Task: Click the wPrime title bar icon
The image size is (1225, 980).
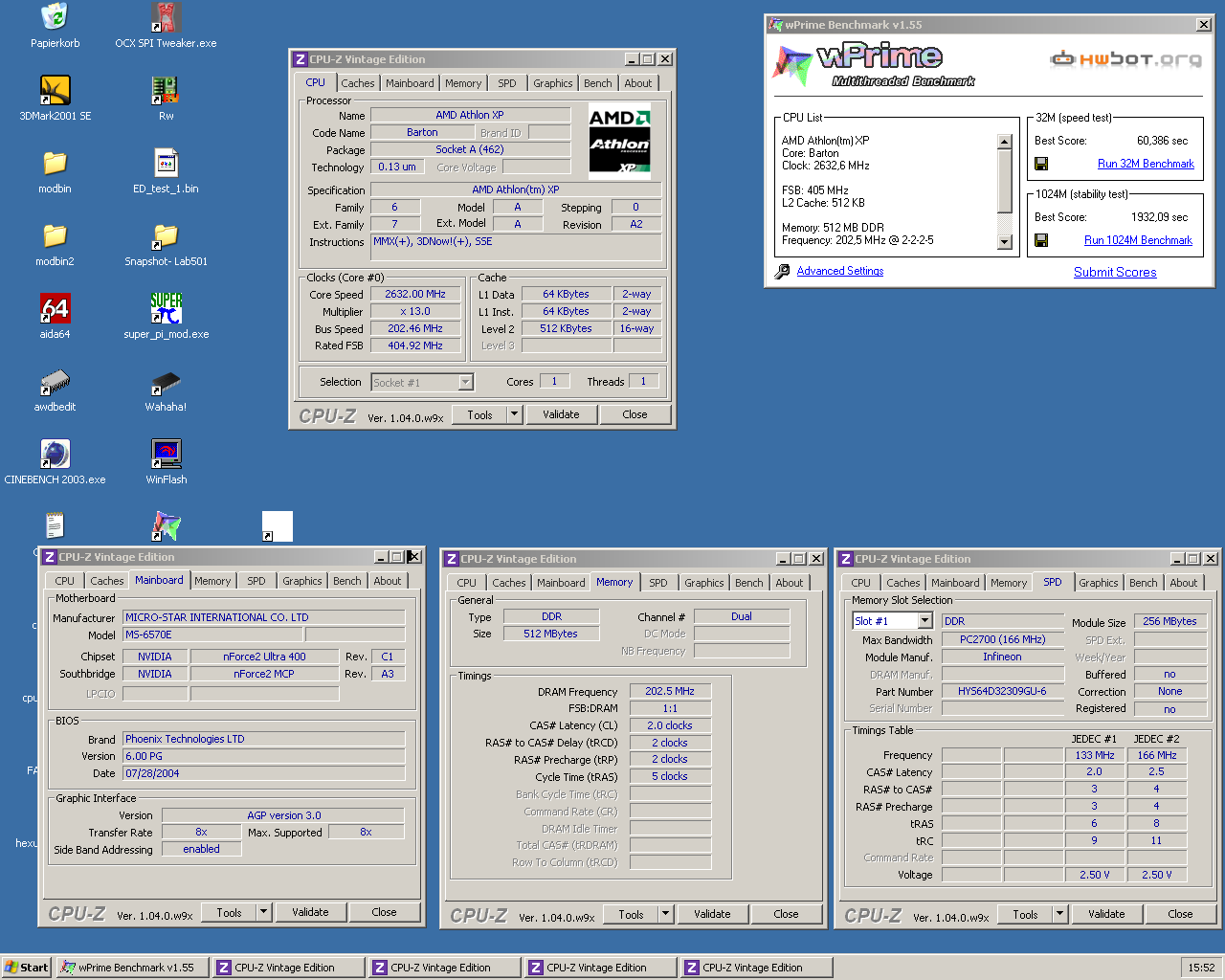Action: coord(775,25)
